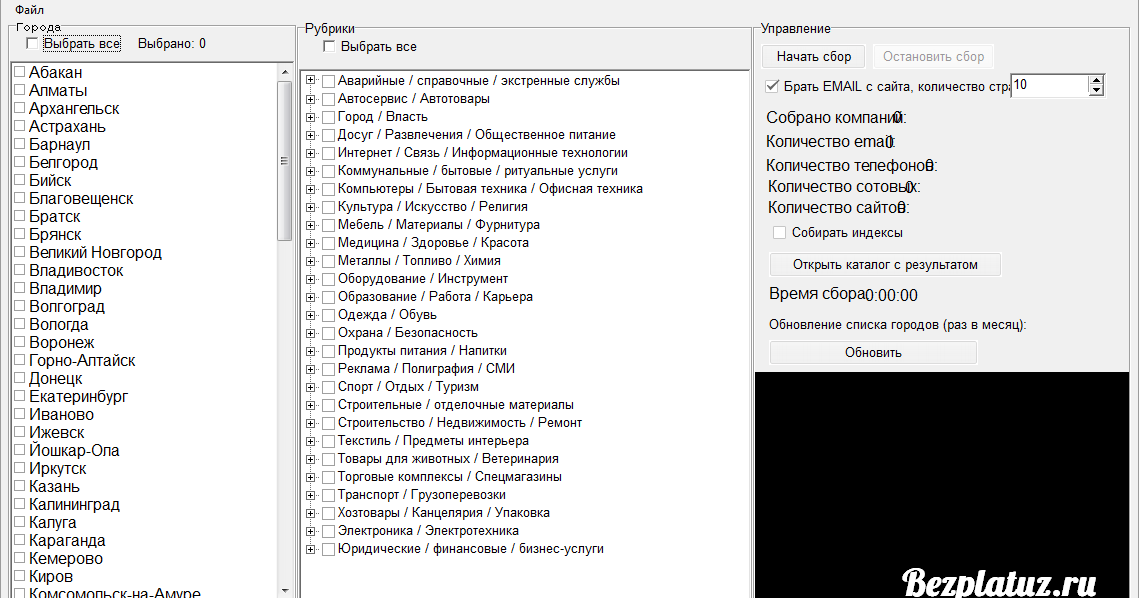Enable the Собирать индексы option
The image size is (1139, 598).
[777, 232]
